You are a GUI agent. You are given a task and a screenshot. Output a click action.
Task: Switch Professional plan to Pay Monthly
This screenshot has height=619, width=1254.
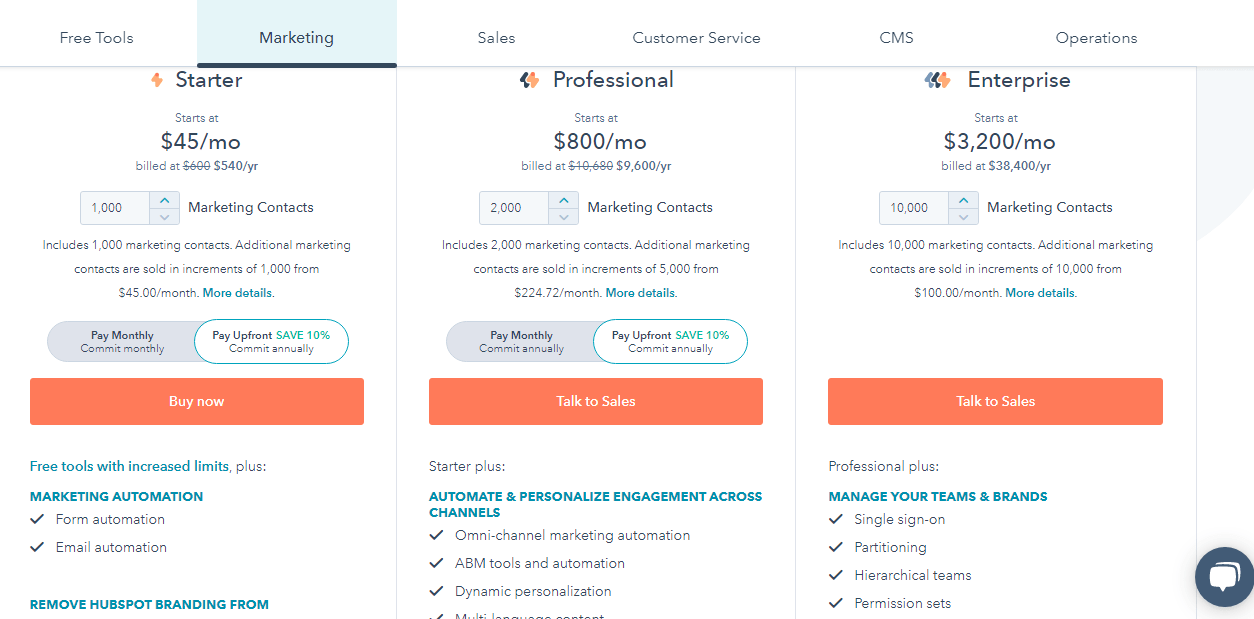pos(521,342)
